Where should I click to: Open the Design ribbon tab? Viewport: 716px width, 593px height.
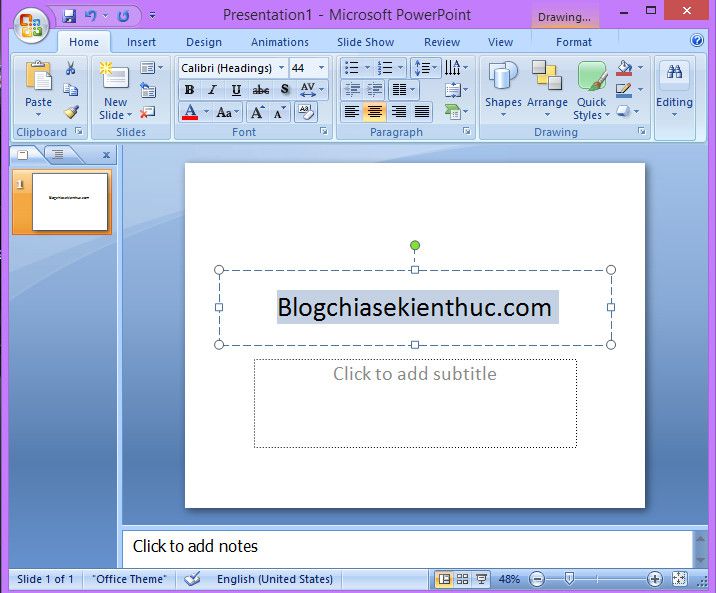click(204, 42)
